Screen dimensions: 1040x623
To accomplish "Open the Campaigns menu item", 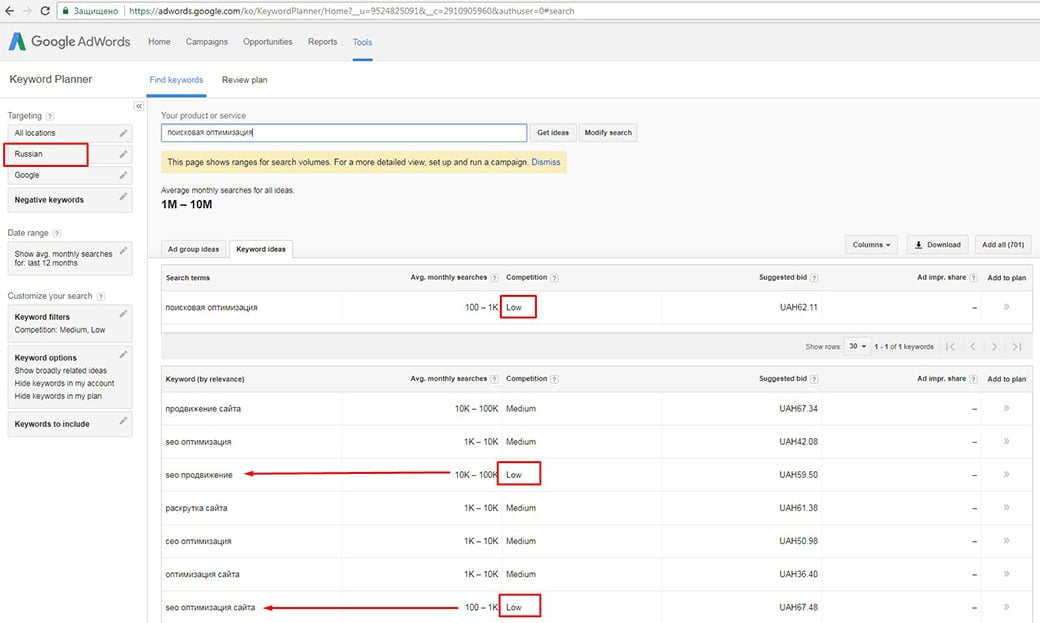I will coord(207,42).
